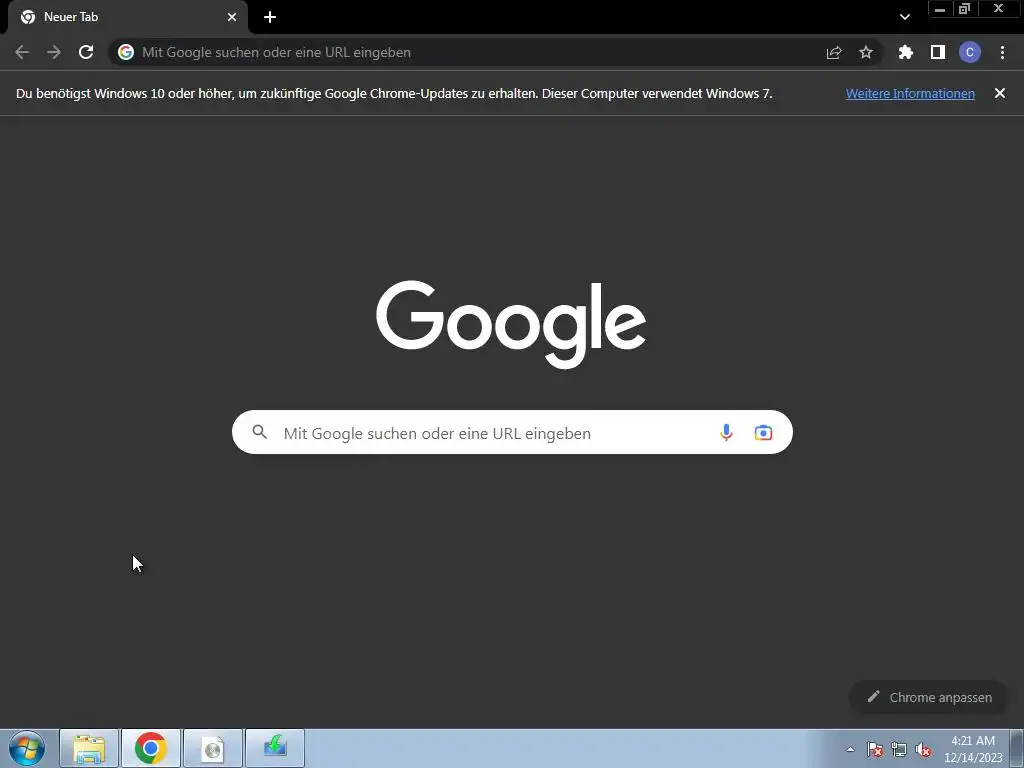Show hidden tray icons arrow
The width and height of the screenshot is (1024, 768).
tap(850, 749)
